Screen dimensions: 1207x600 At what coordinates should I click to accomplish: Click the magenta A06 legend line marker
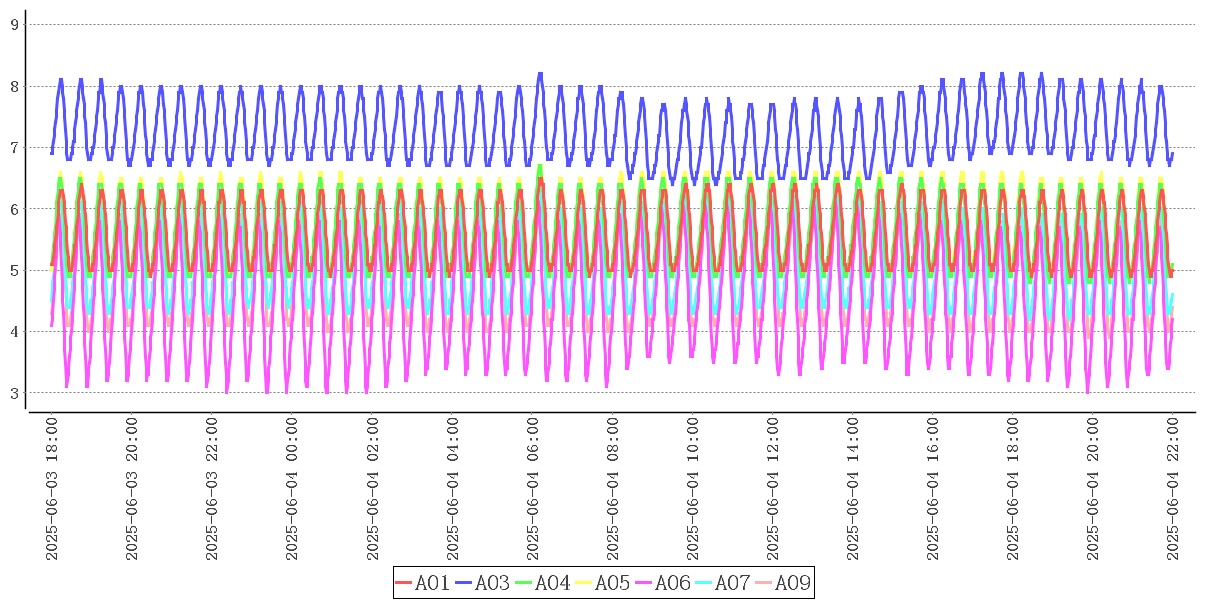pyautogui.click(x=644, y=582)
